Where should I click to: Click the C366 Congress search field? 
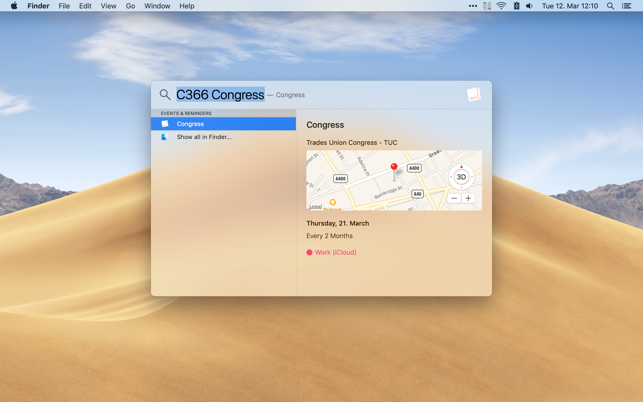220,95
